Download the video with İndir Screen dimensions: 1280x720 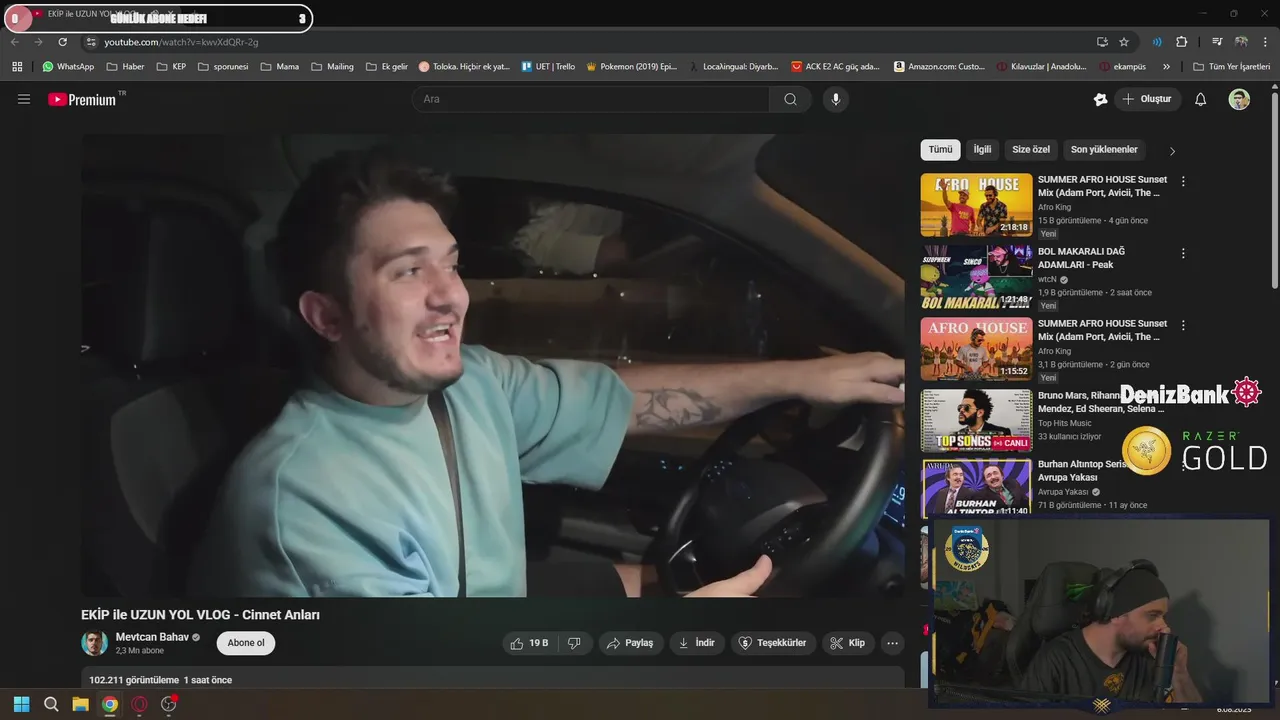pyautogui.click(x=697, y=643)
